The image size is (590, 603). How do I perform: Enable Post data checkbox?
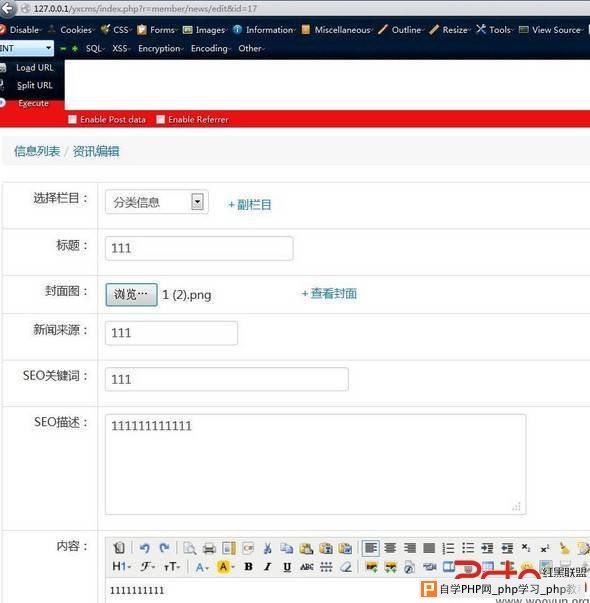click(72, 120)
